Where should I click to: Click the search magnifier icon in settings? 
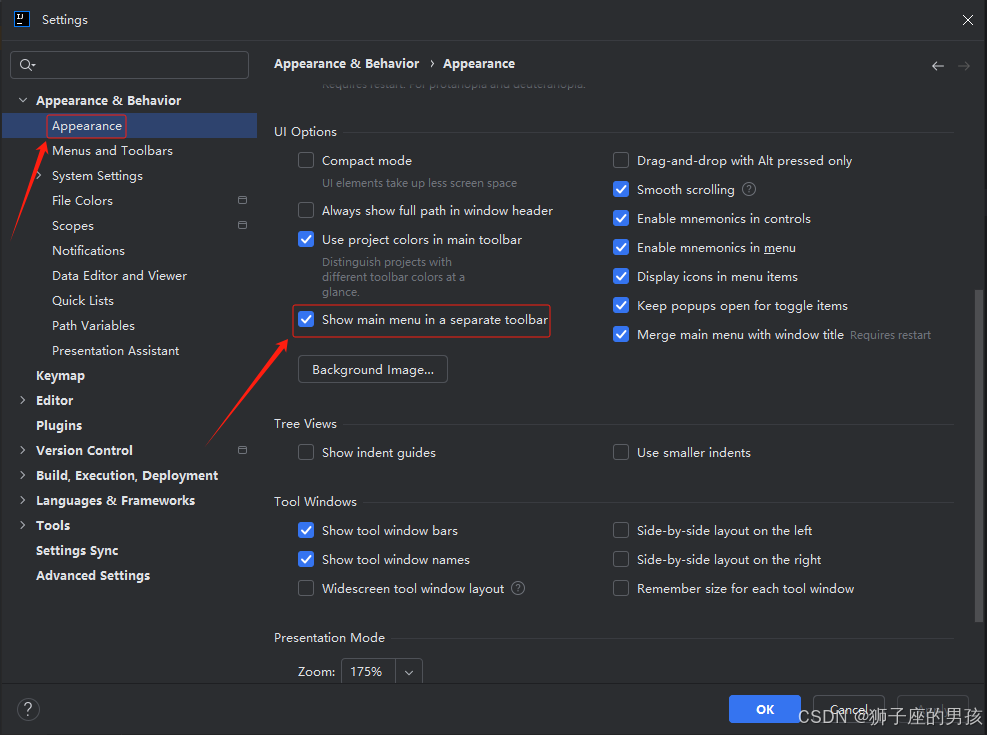point(27,65)
